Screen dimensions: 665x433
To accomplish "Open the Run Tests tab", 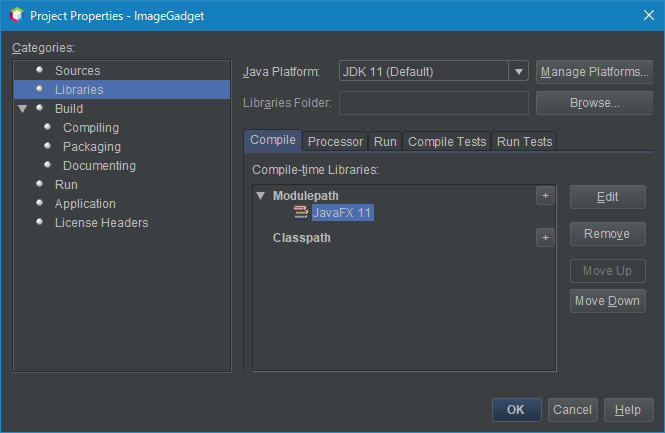I will 524,142.
